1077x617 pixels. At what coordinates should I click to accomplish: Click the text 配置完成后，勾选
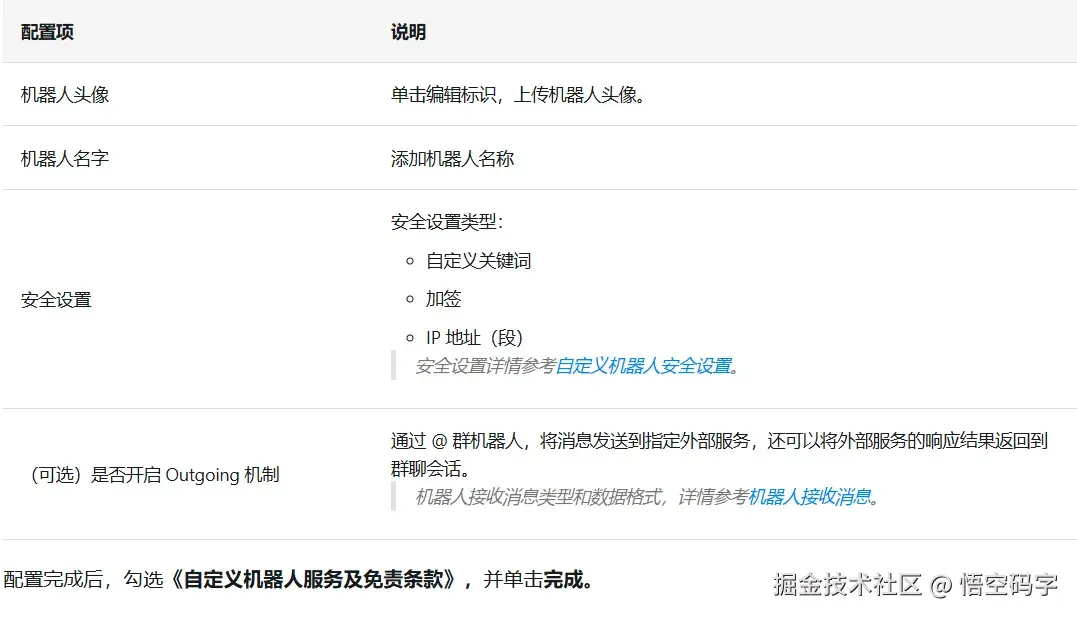83,580
